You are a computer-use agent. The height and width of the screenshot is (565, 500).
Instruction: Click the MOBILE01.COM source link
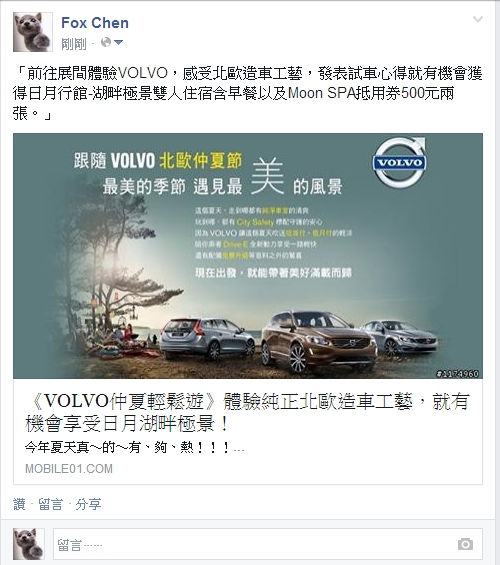click(x=69, y=469)
